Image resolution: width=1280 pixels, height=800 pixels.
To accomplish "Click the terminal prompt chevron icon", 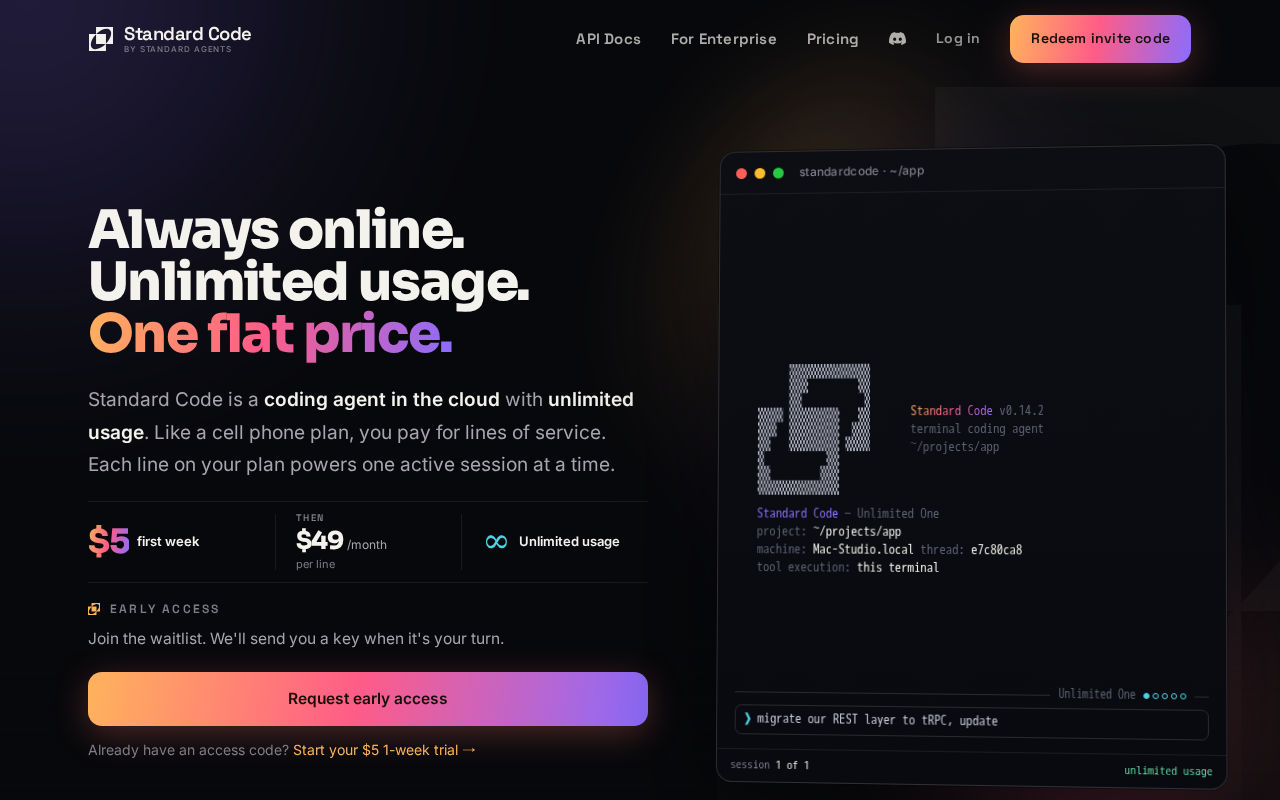I will (x=747, y=718).
